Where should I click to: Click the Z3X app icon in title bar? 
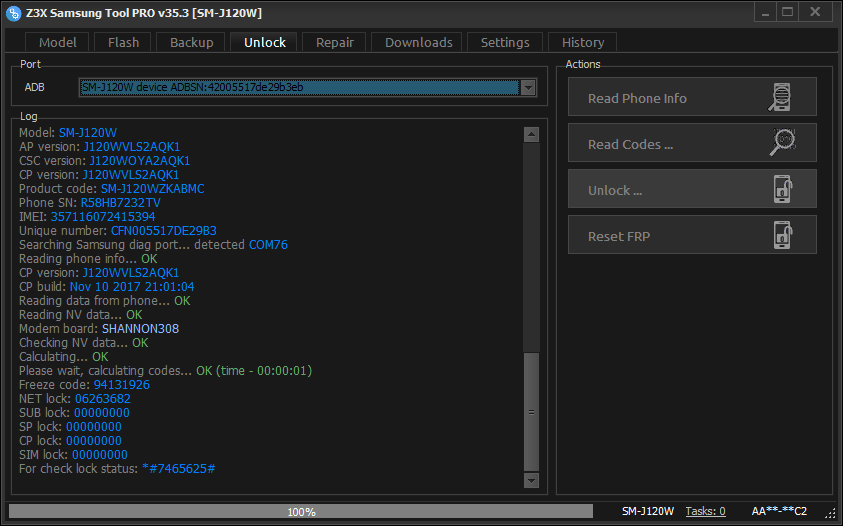pos(13,13)
